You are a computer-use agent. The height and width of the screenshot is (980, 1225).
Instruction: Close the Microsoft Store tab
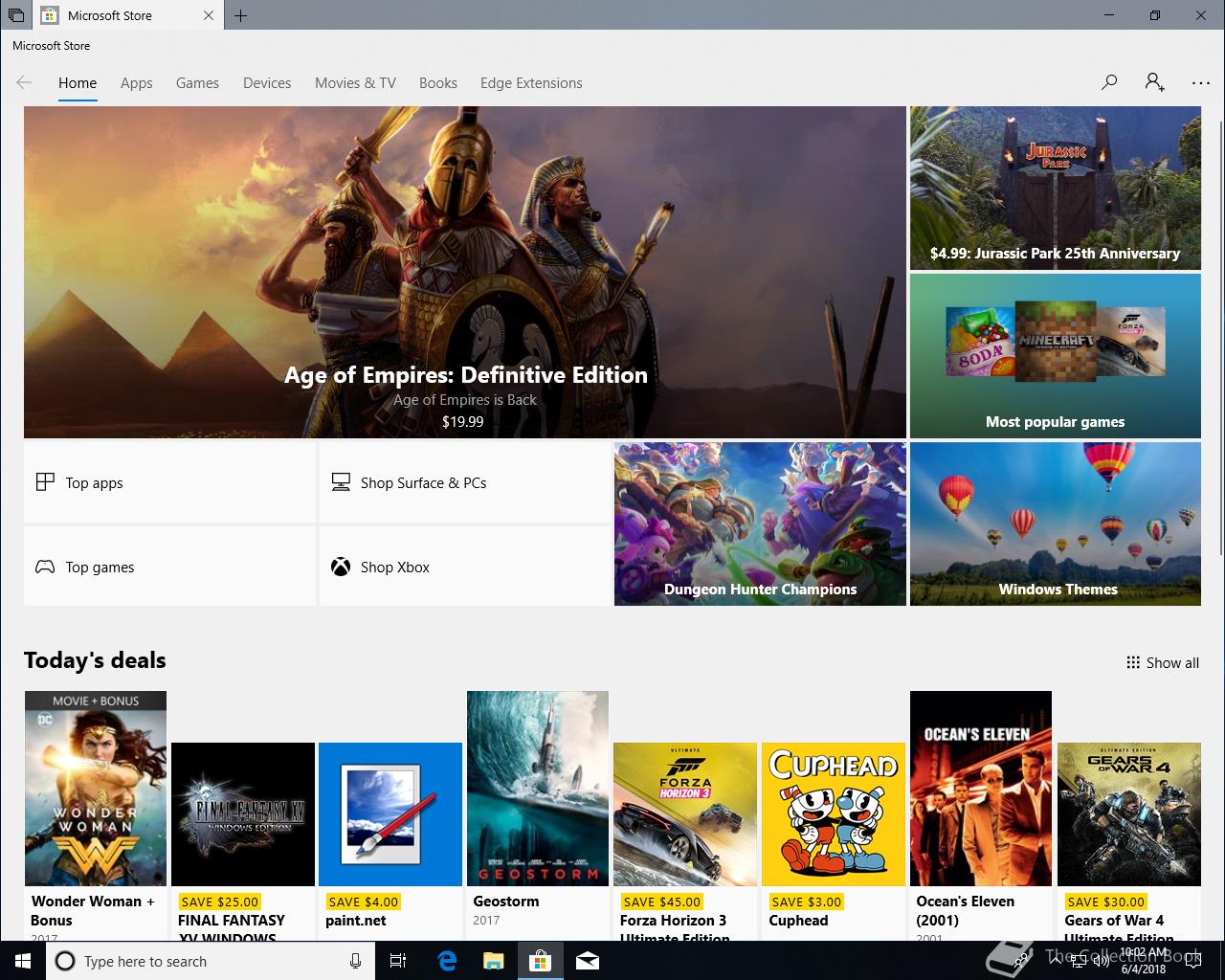tap(210, 15)
